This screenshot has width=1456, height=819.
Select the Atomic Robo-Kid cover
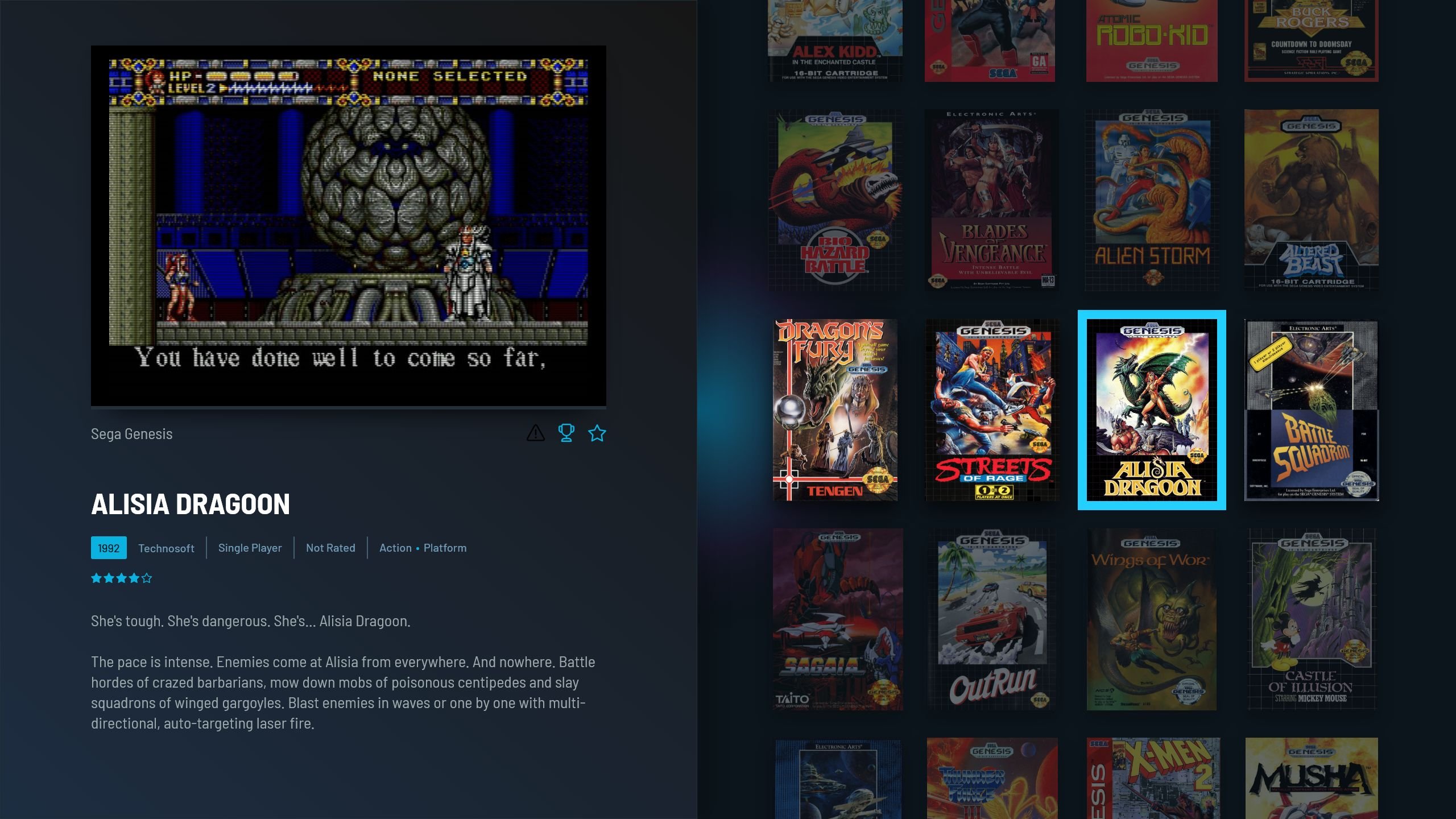pyautogui.click(x=1152, y=41)
